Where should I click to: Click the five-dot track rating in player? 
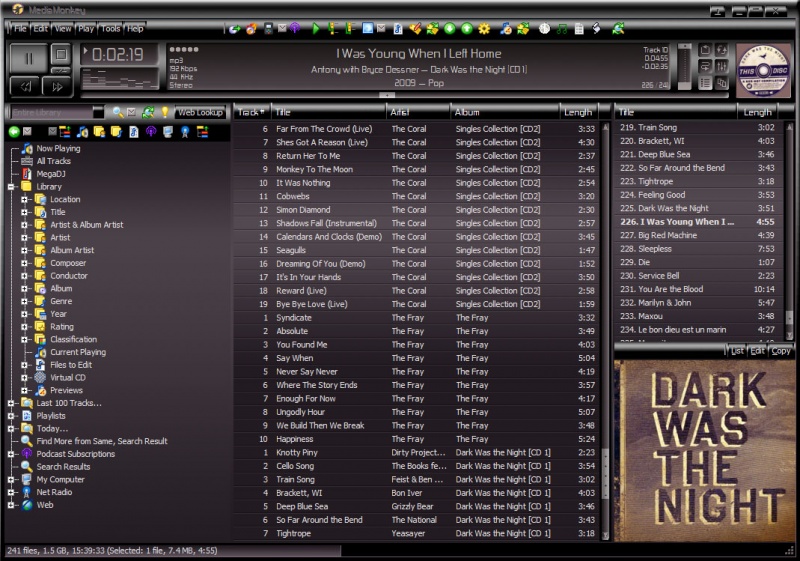pos(184,49)
